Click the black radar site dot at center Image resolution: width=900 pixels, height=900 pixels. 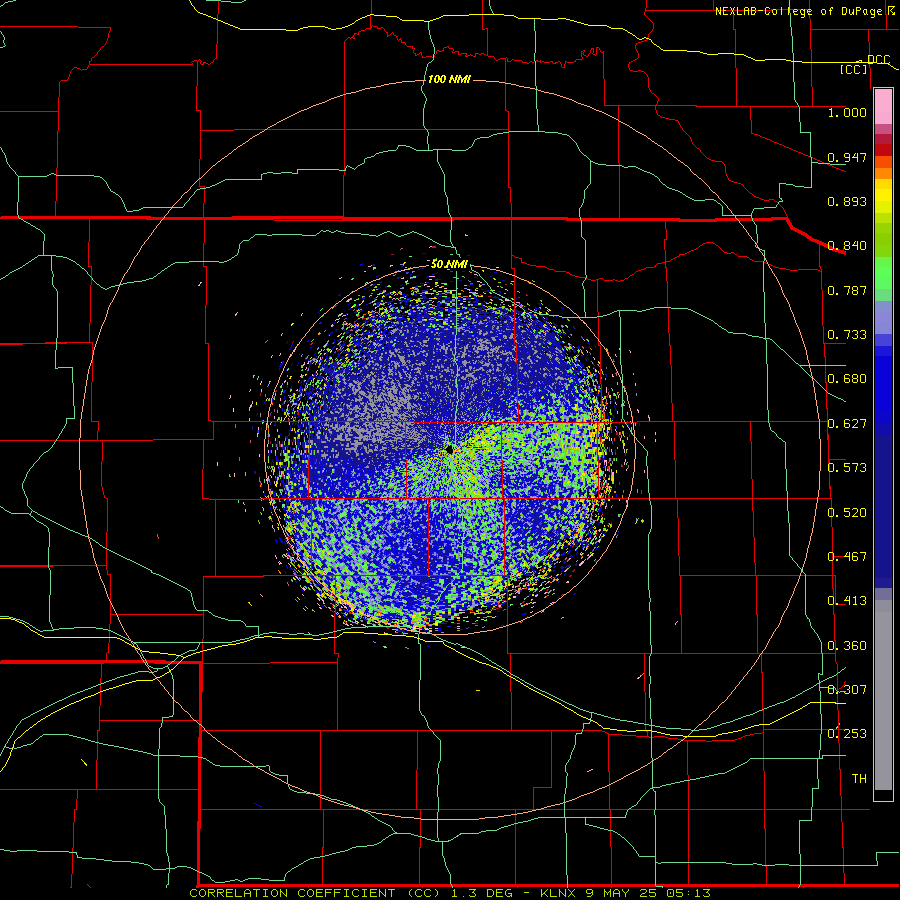(x=449, y=449)
